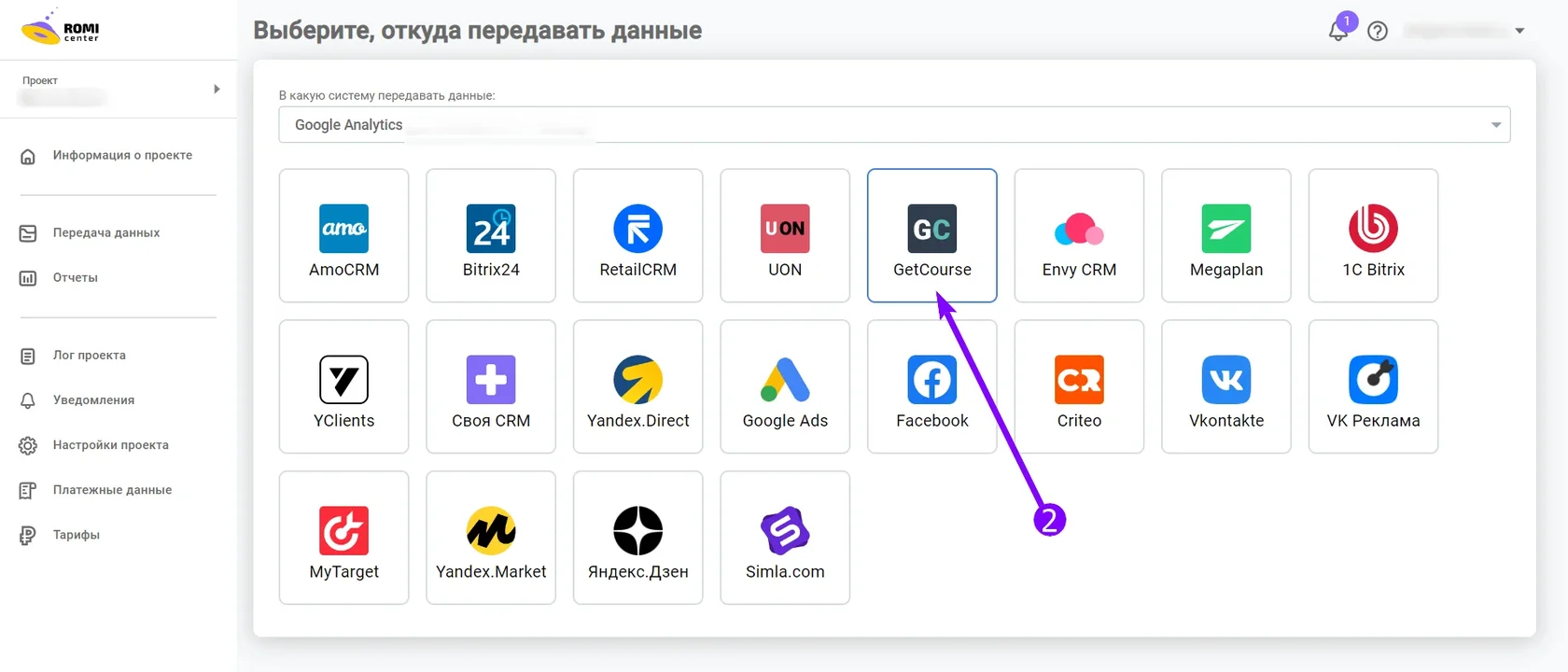Click the GetCourse GC icon

(932, 229)
